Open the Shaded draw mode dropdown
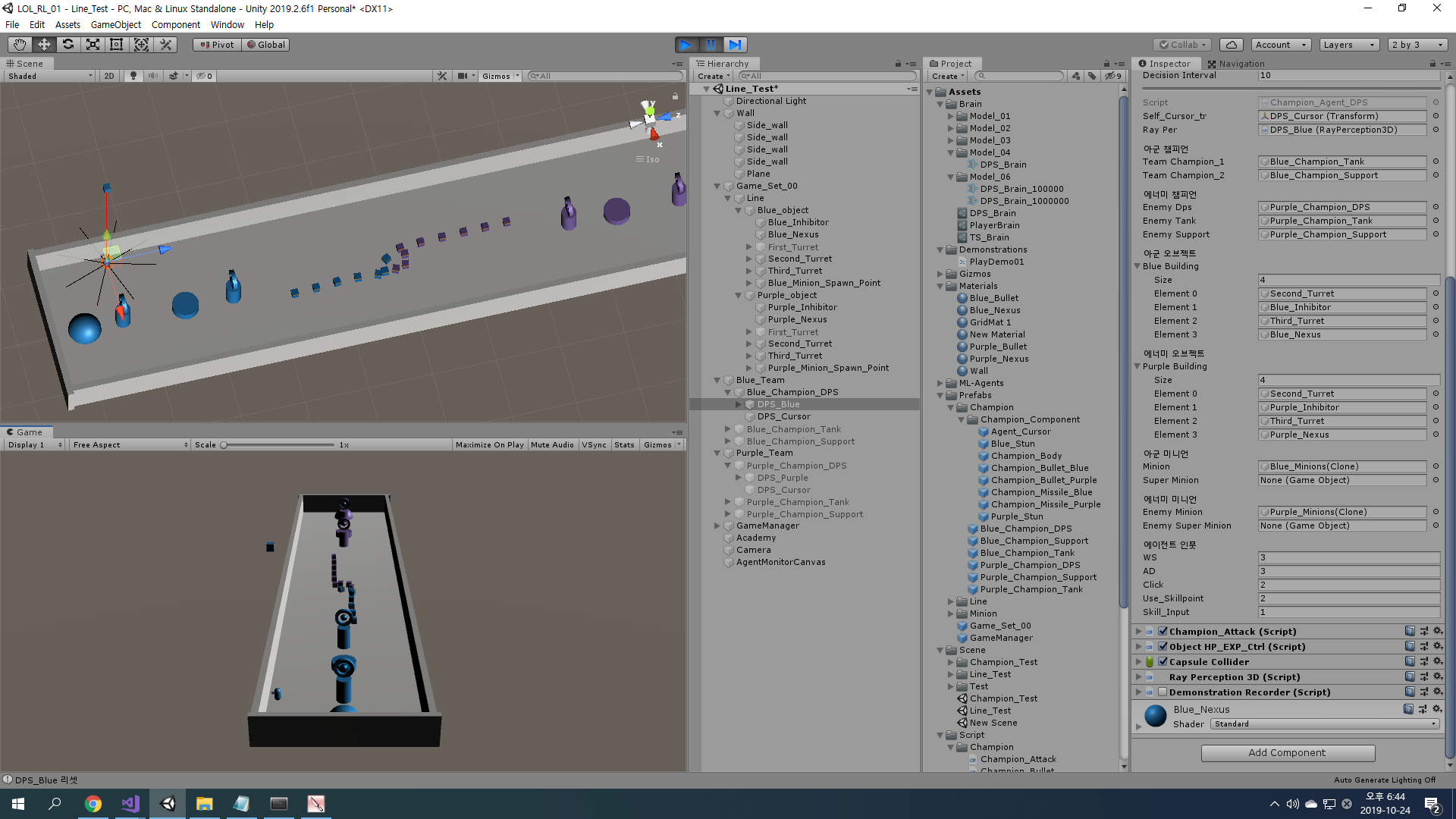The height and width of the screenshot is (819, 1456). 50,76
